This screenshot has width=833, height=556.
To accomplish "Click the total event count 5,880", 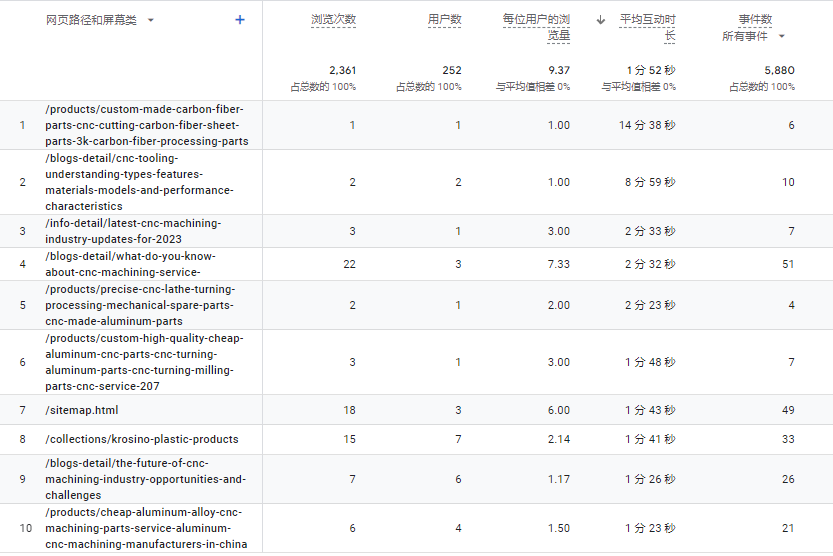I will click(779, 70).
